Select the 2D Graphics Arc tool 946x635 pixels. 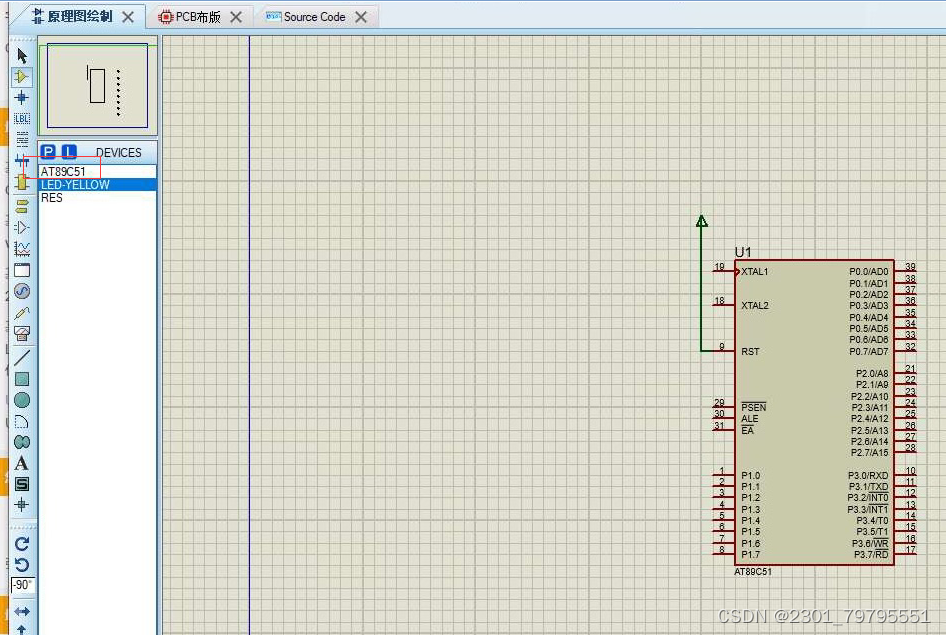coord(22,422)
